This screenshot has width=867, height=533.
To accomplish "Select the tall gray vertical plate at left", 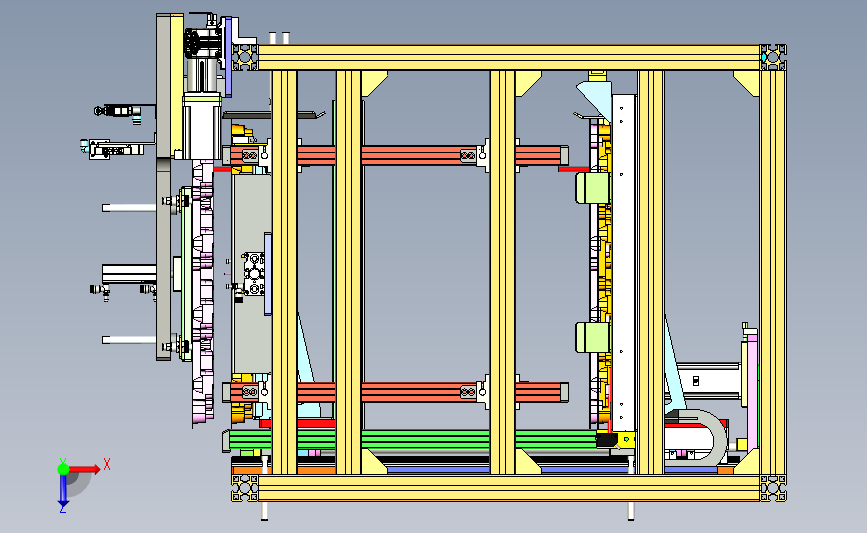I will click(163, 188).
